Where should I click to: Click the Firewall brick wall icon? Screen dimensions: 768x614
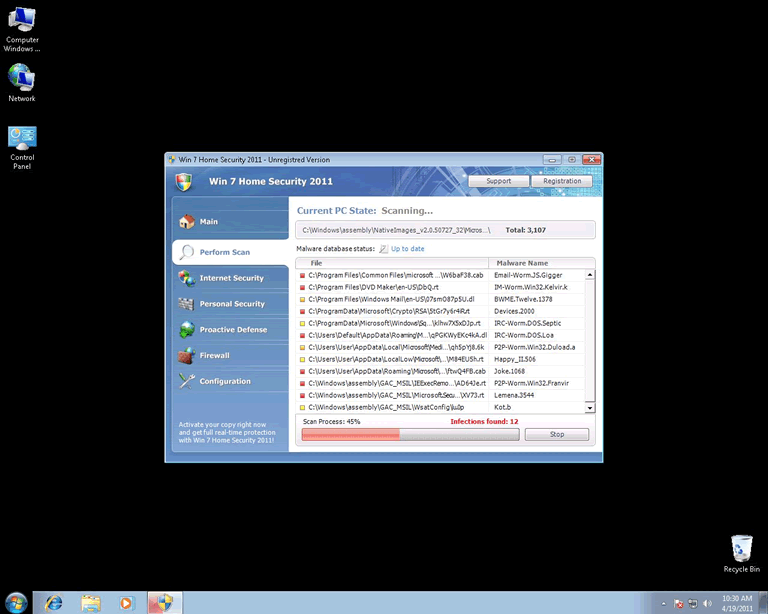point(186,355)
